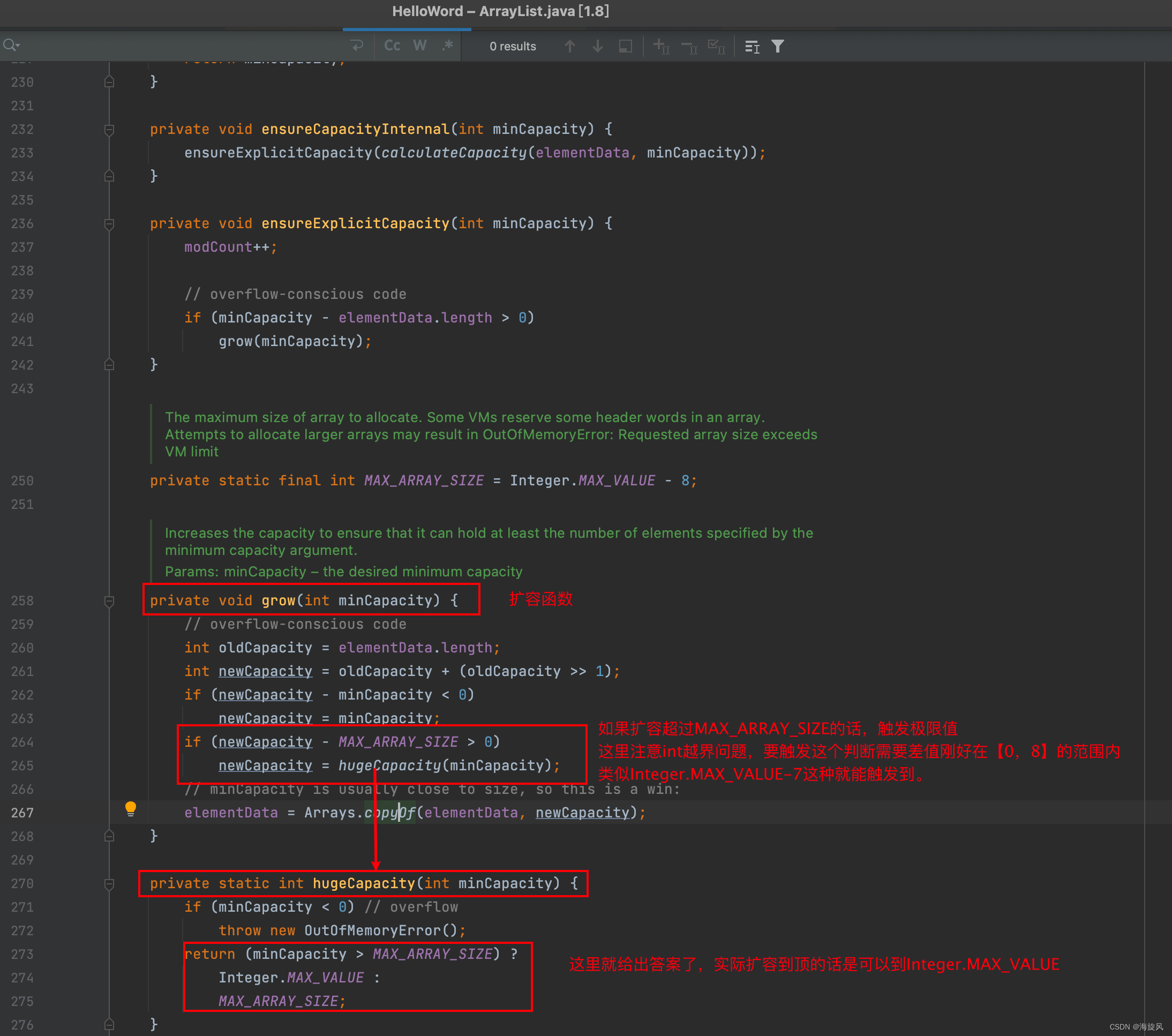Toggle Words (W) search option

point(420,46)
